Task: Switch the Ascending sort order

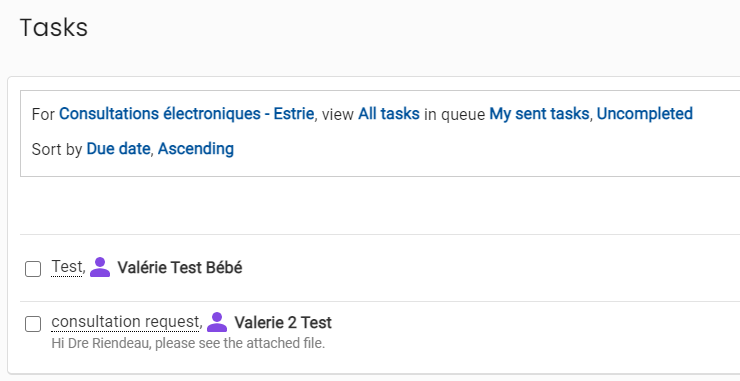Action: [x=196, y=149]
